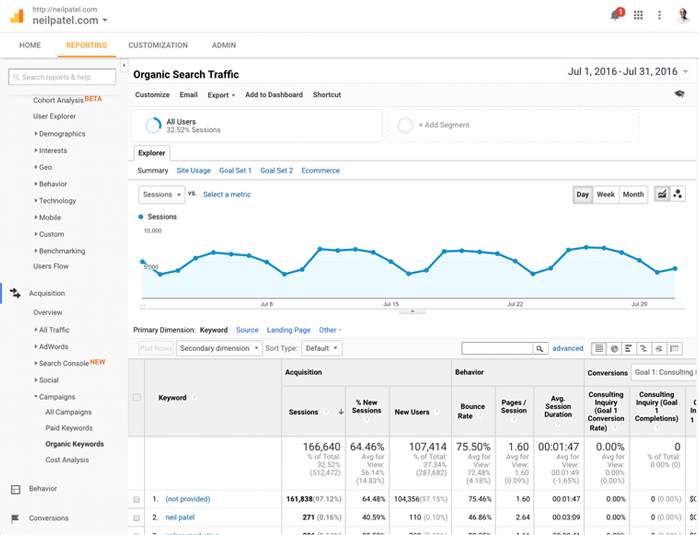Open the Export dropdown

221,95
